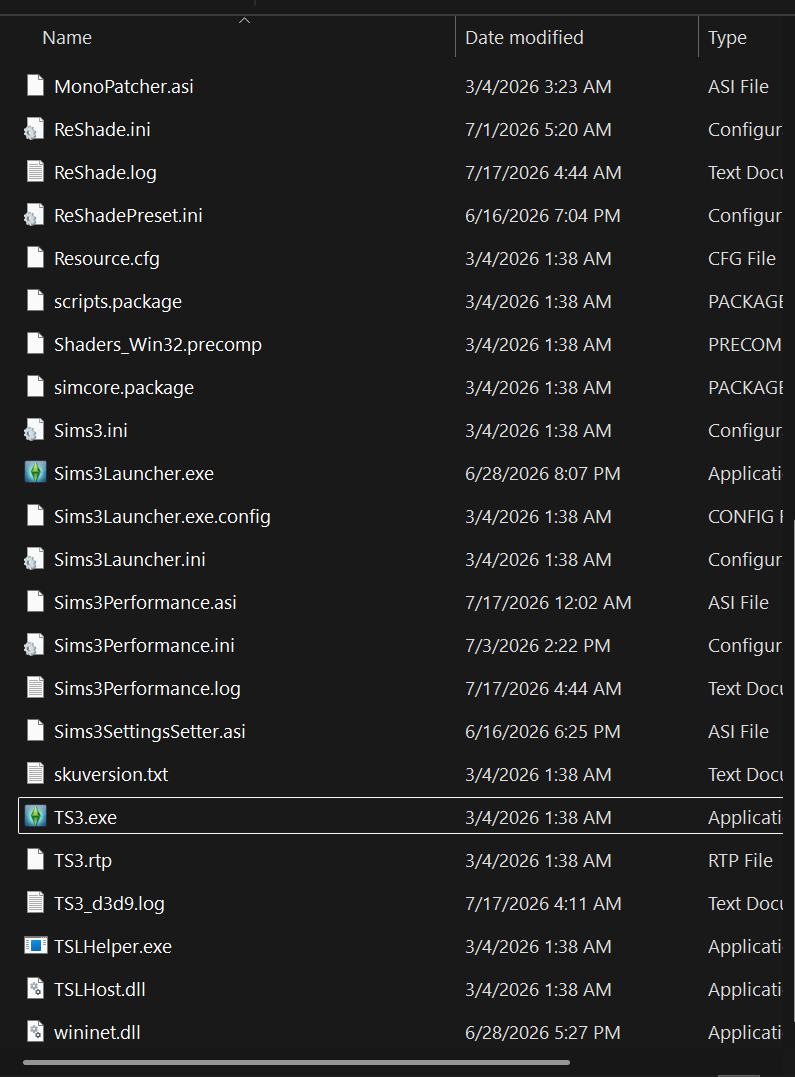Click the simcore.package file icon
This screenshot has width=795, height=1077.
tap(35, 387)
